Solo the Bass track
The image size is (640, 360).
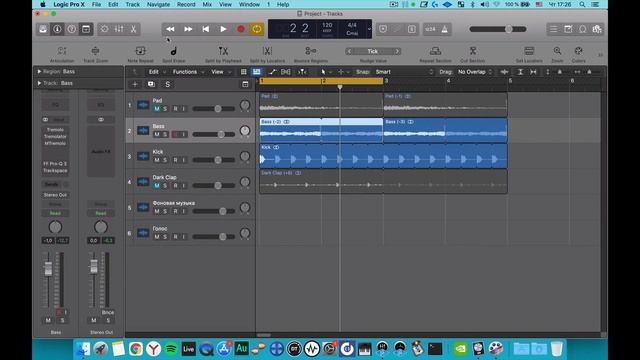pyautogui.click(x=165, y=134)
